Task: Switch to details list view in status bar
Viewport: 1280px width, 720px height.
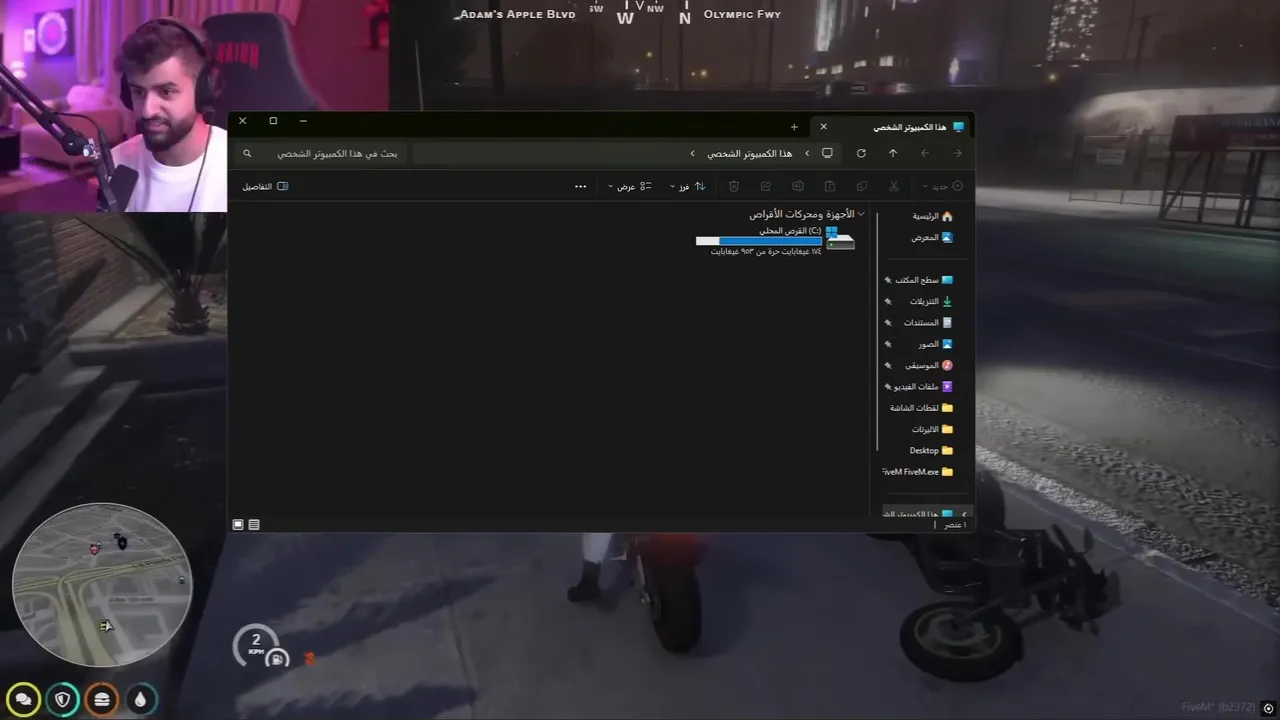Action: click(254, 524)
